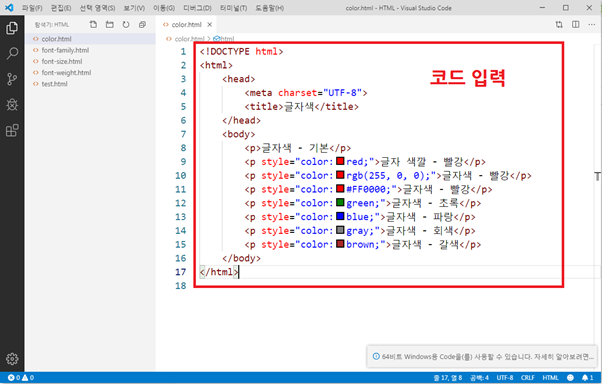Open the 편집(E) menu
Viewport: 602px width, 384px height.
[61, 8]
